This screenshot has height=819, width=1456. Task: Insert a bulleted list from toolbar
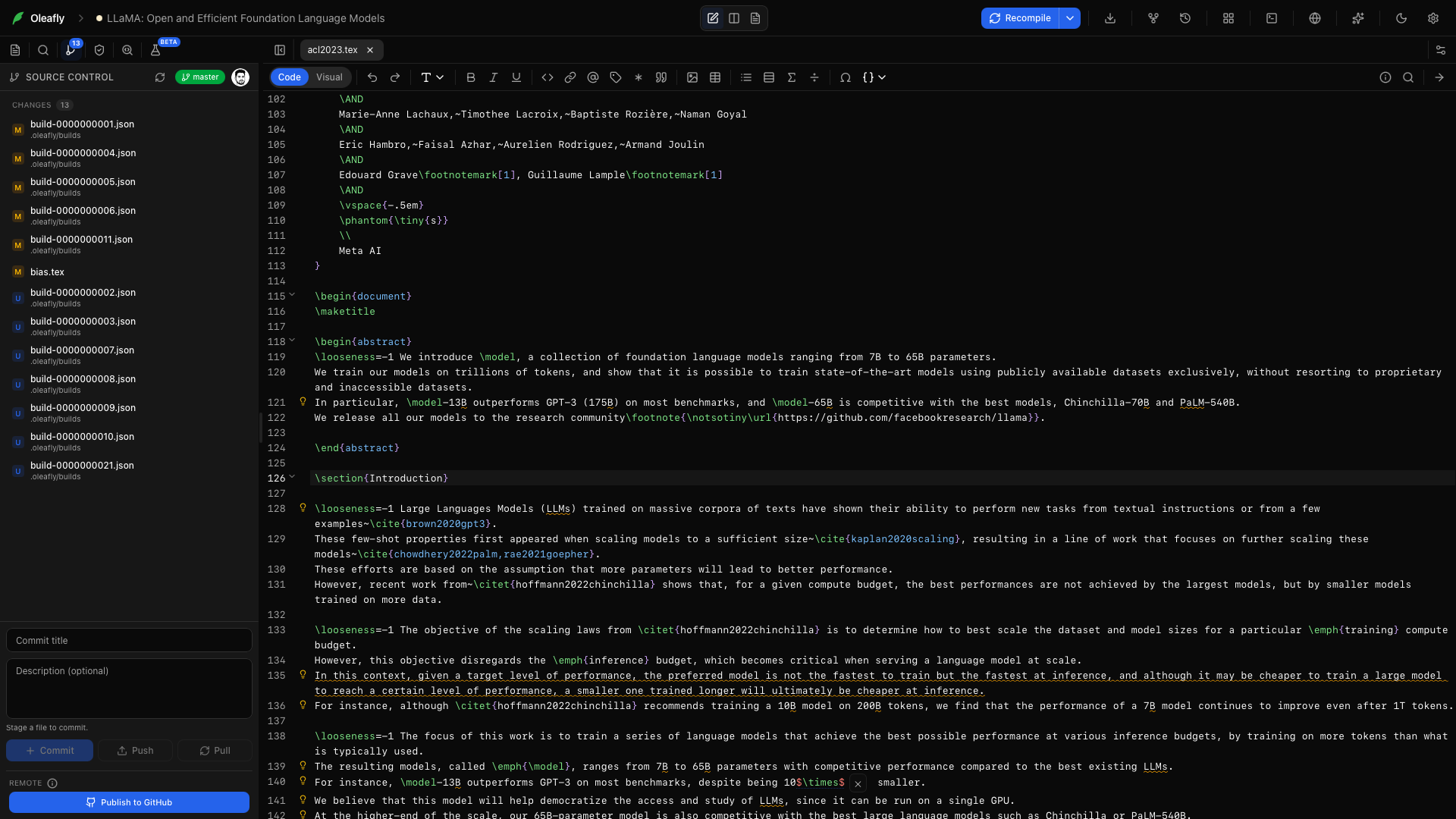(746, 77)
